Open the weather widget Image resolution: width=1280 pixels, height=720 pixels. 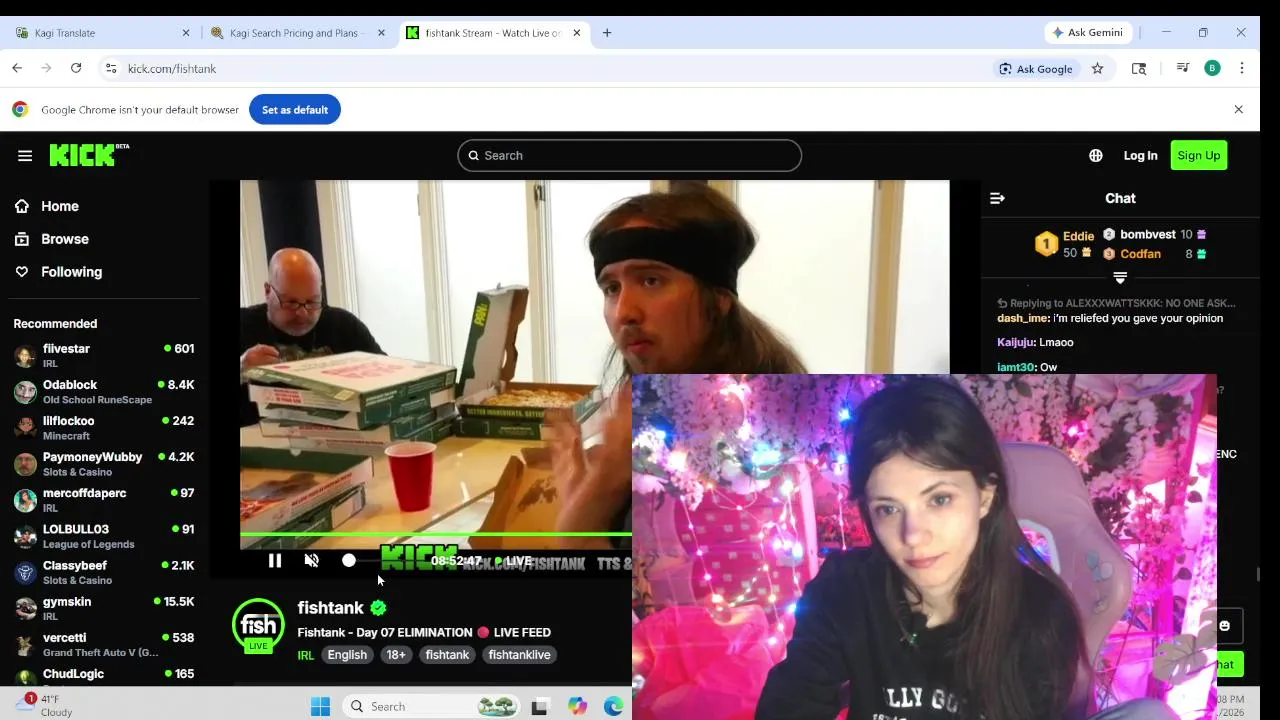pyautogui.click(x=44, y=706)
